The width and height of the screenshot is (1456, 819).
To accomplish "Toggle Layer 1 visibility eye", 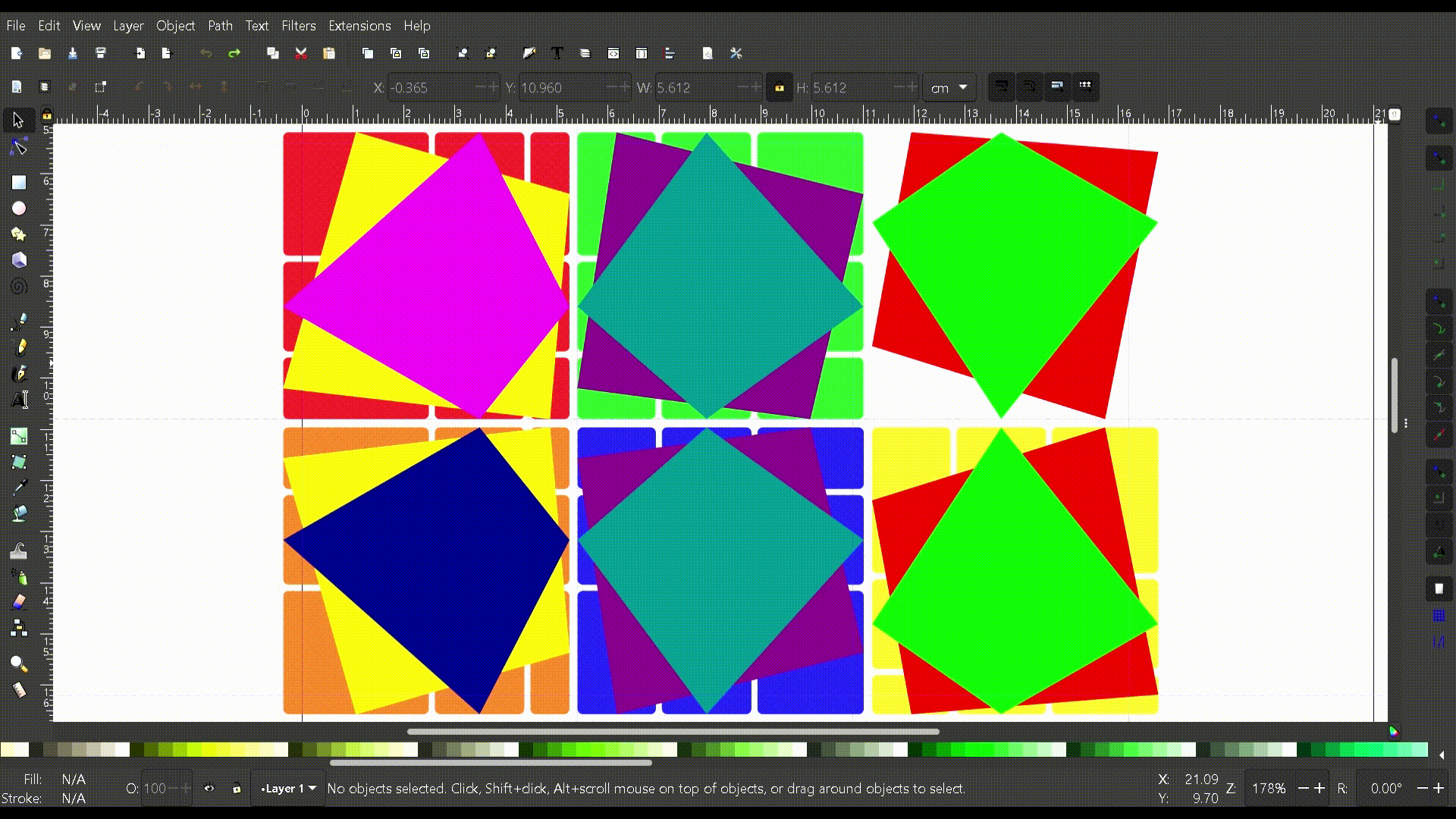I will (x=209, y=789).
